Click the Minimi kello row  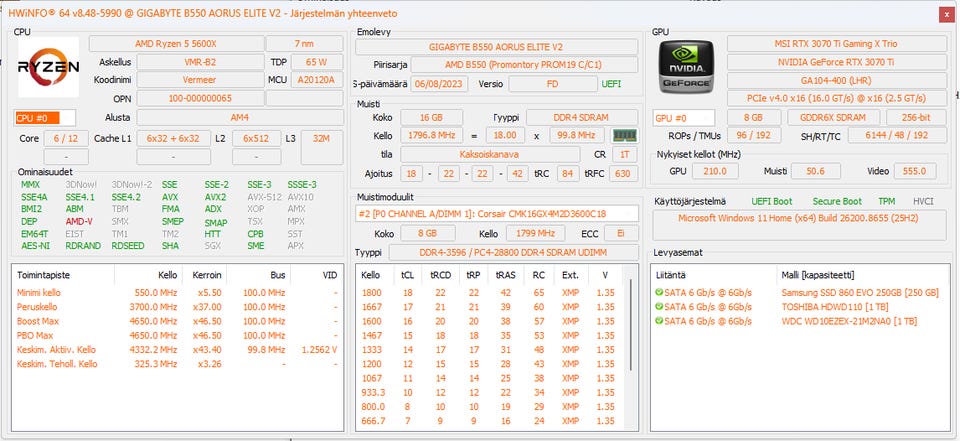tap(178, 293)
